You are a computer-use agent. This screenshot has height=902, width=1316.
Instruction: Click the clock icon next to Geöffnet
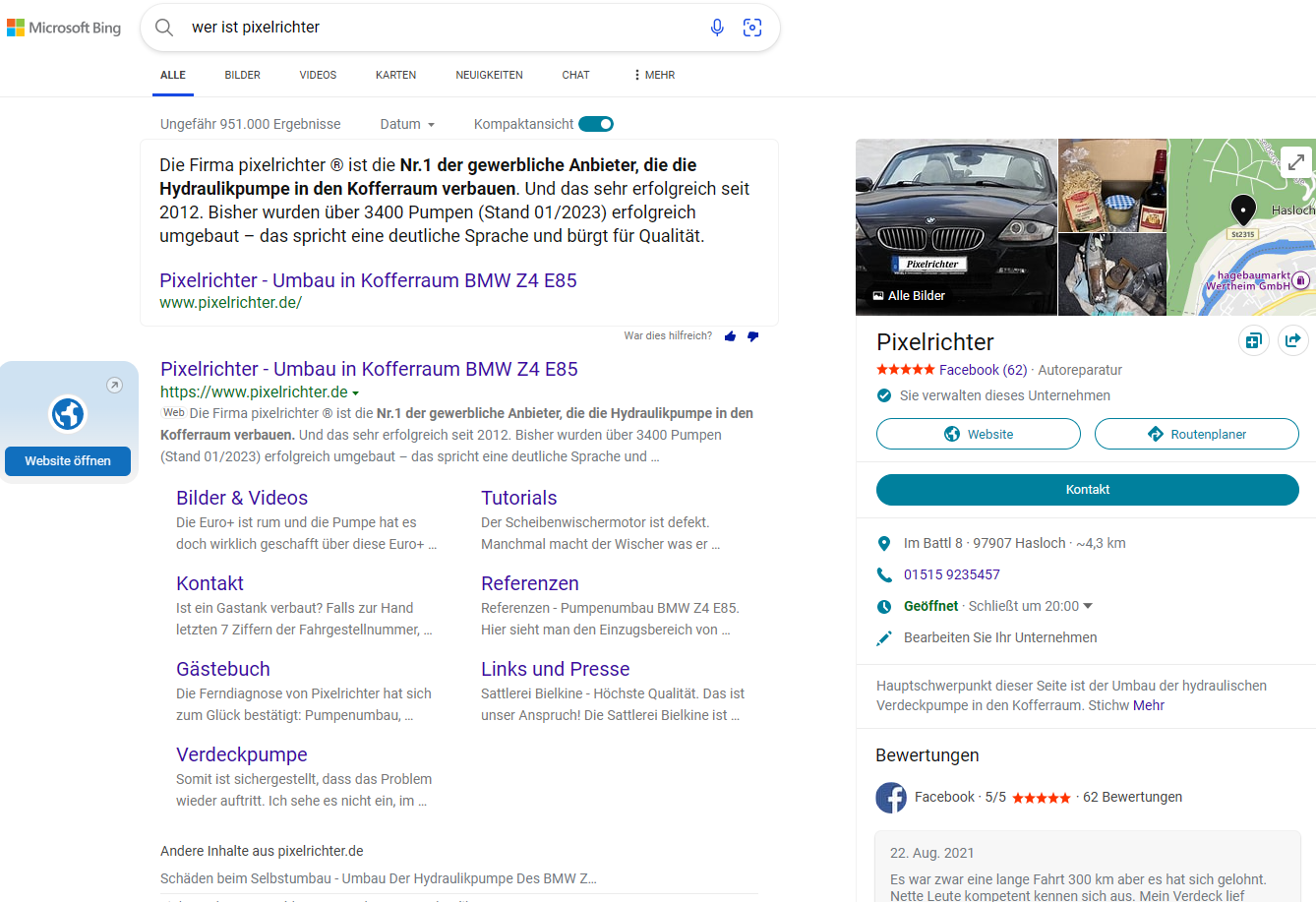(883, 607)
